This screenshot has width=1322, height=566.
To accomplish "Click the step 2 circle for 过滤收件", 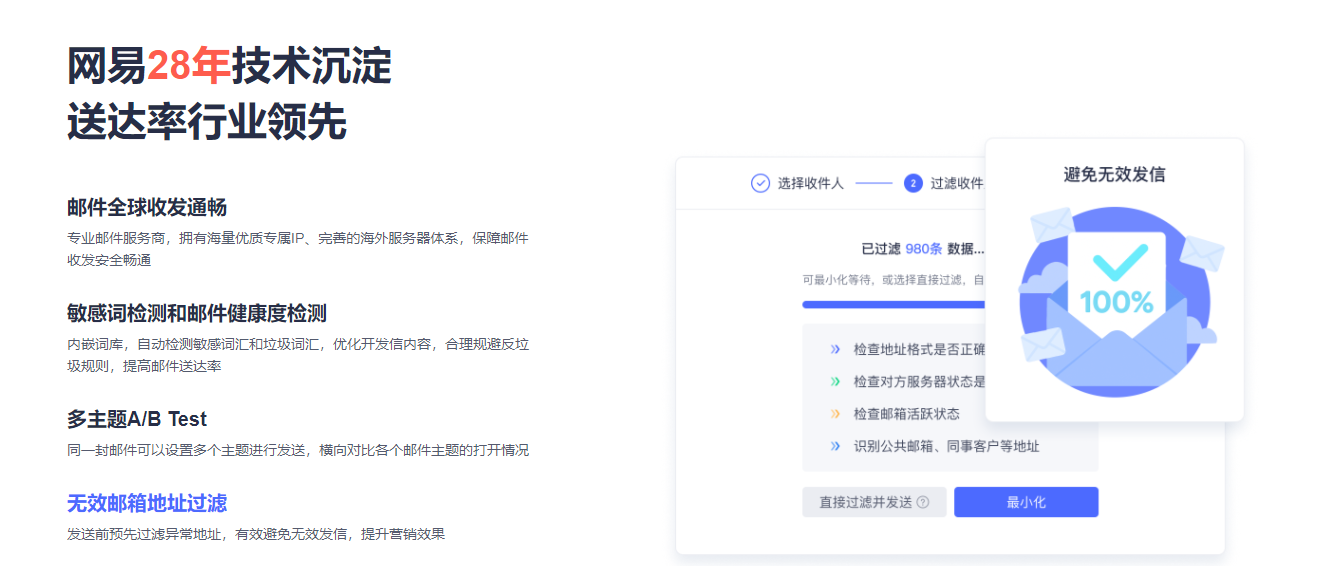I will [912, 183].
